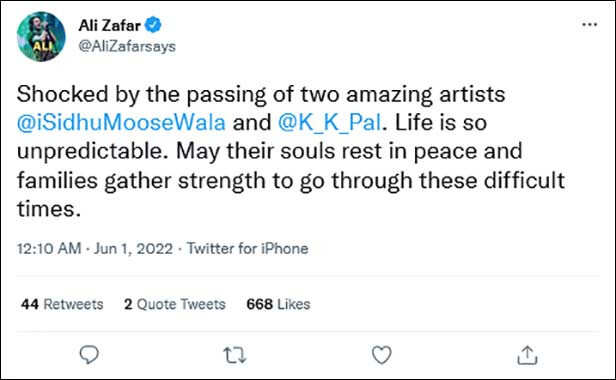Retweet using the retweet arrows icon
This screenshot has width=616, height=380.
(235, 355)
